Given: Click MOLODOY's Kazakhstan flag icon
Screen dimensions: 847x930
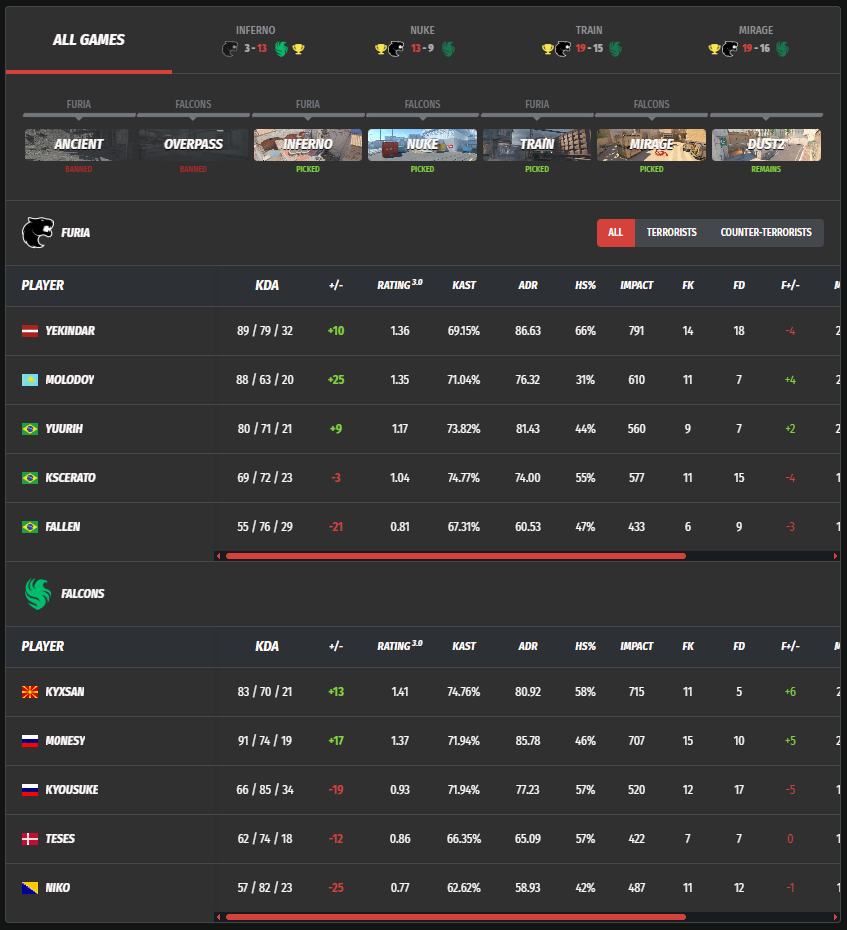Looking at the screenshot, I should (30, 380).
